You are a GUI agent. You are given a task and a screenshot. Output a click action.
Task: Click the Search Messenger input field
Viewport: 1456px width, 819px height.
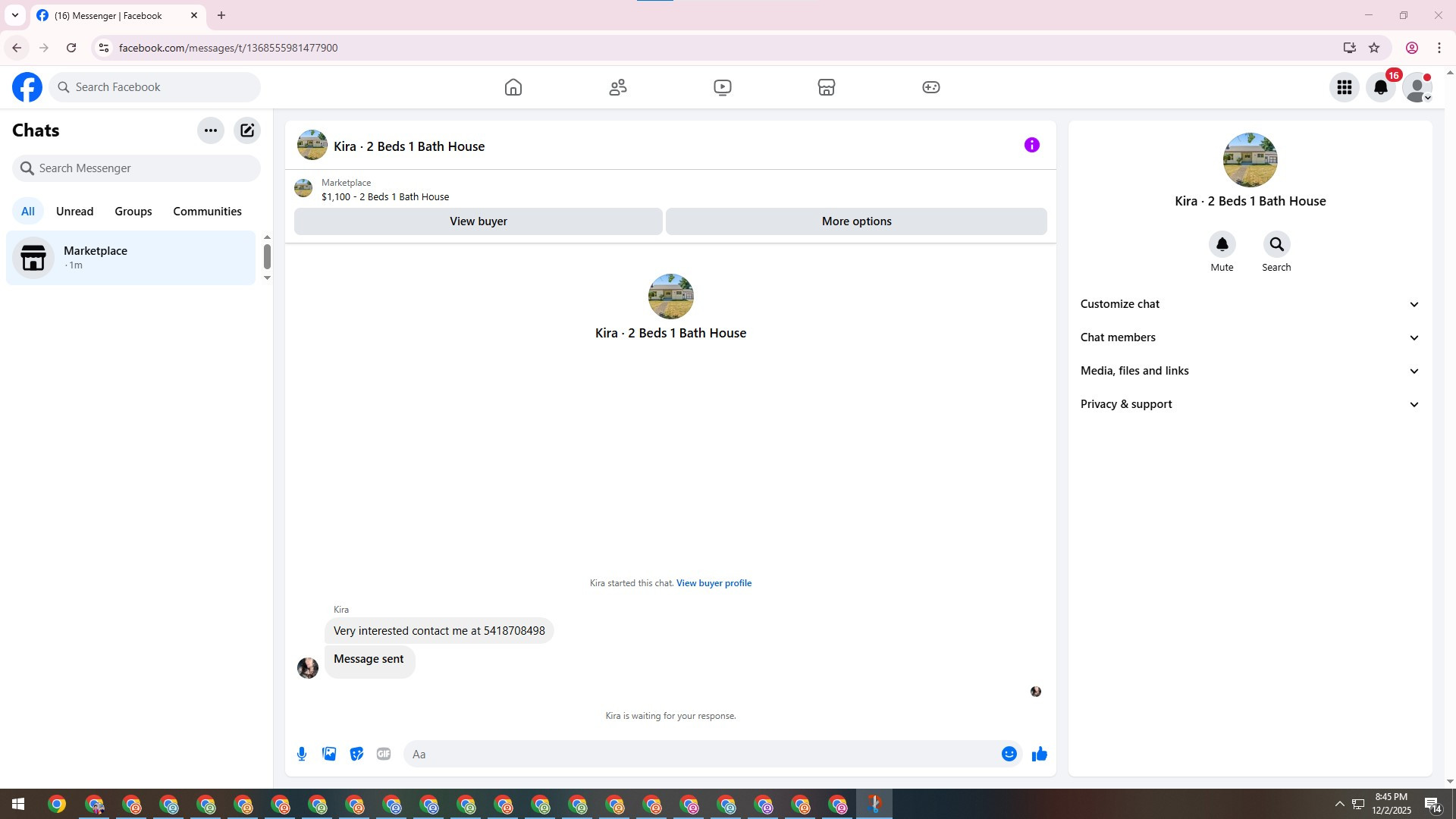(x=144, y=168)
